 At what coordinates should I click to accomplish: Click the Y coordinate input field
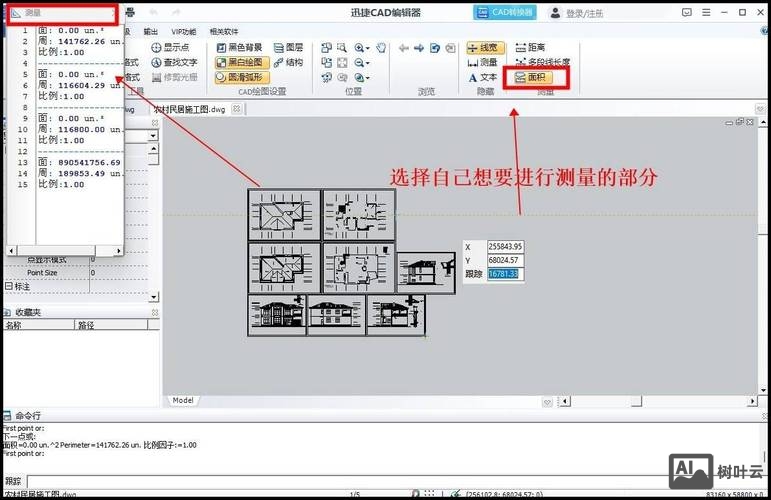[x=505, y=260]
